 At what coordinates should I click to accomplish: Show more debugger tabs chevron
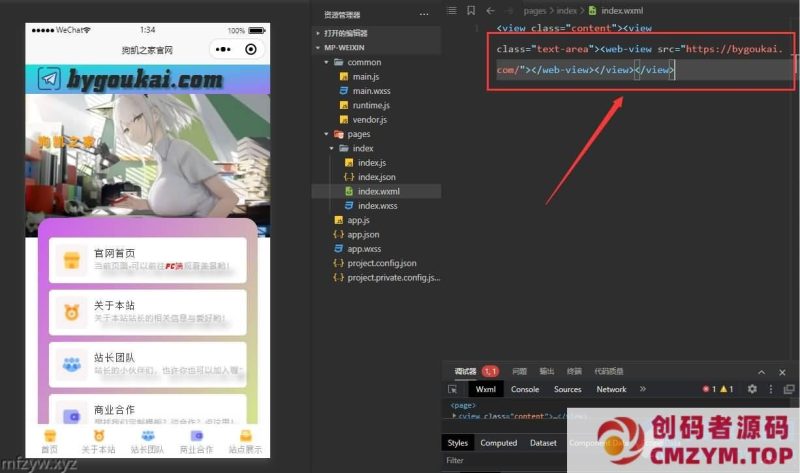[x=643, y=389]
